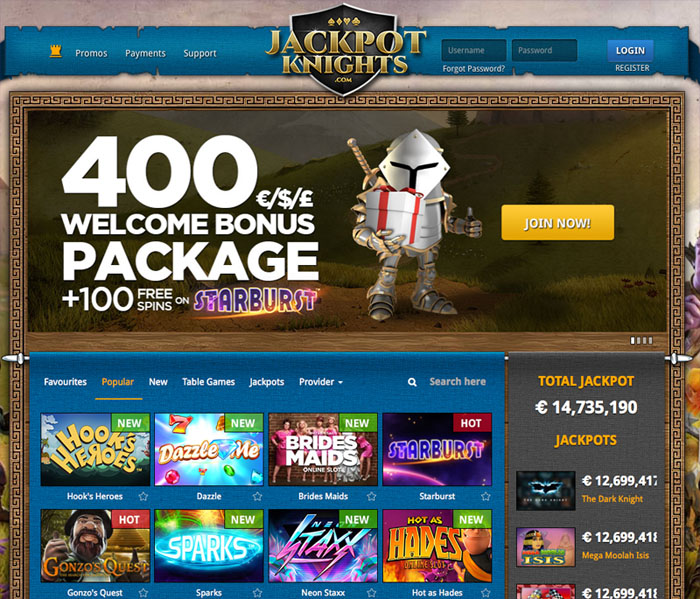Image resolution: width=700 pixels, height=599 pixels.
Task: Click the gold crown home icon
Action: click(x=55, y=51)
